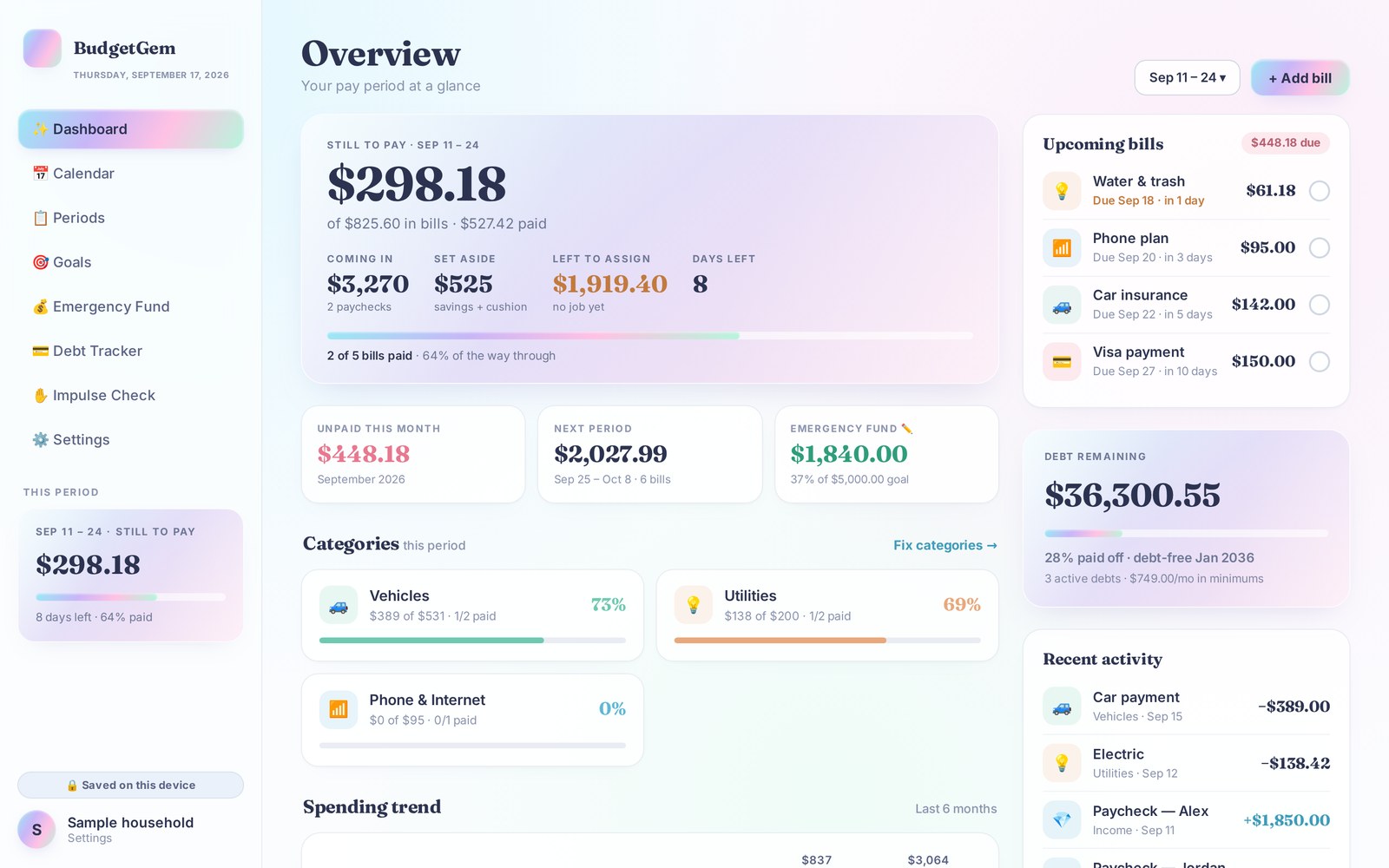Click the Car payment activity icon

point(1062,707)
